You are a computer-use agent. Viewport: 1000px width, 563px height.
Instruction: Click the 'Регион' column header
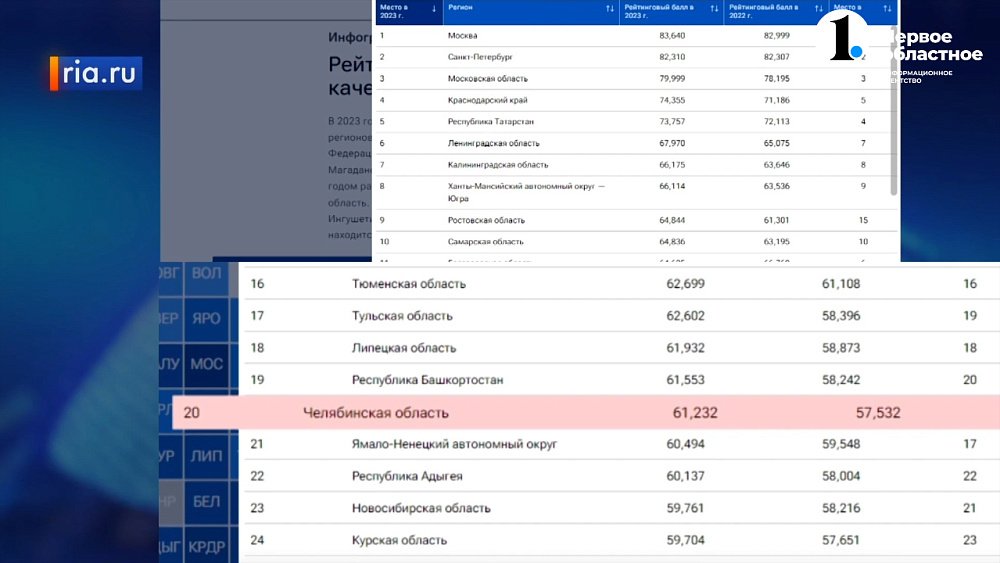point(461,9)
